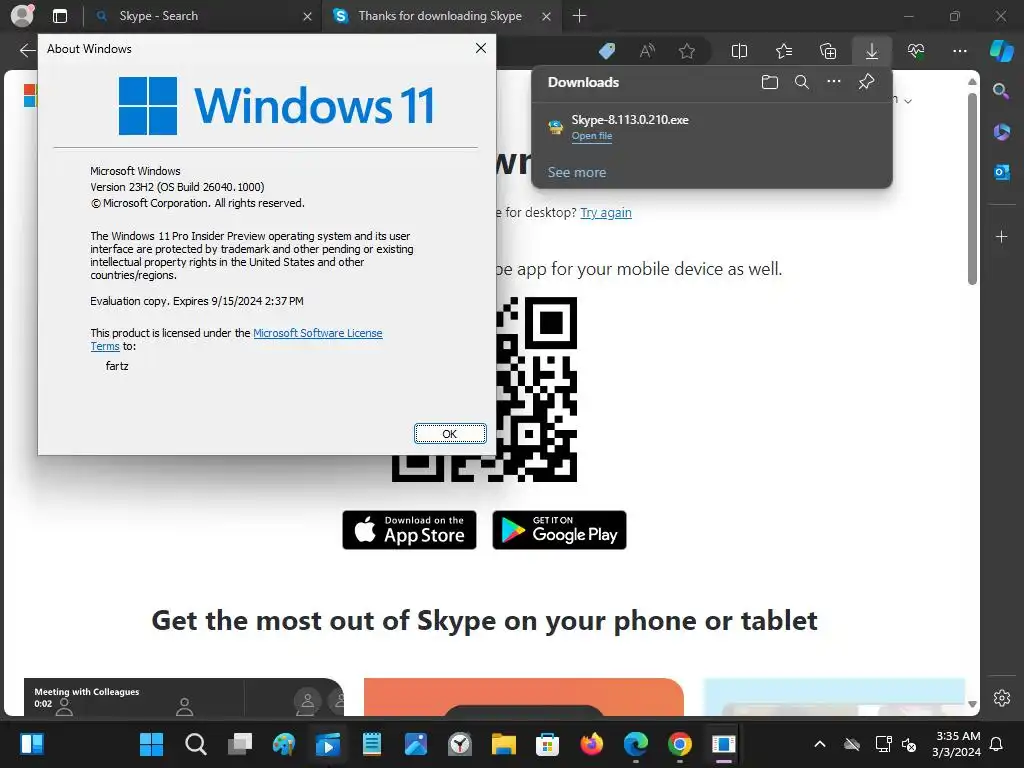
Task: Open clock showing 3:35 AM 3/3/2024
Action: (x=956, y=744)
